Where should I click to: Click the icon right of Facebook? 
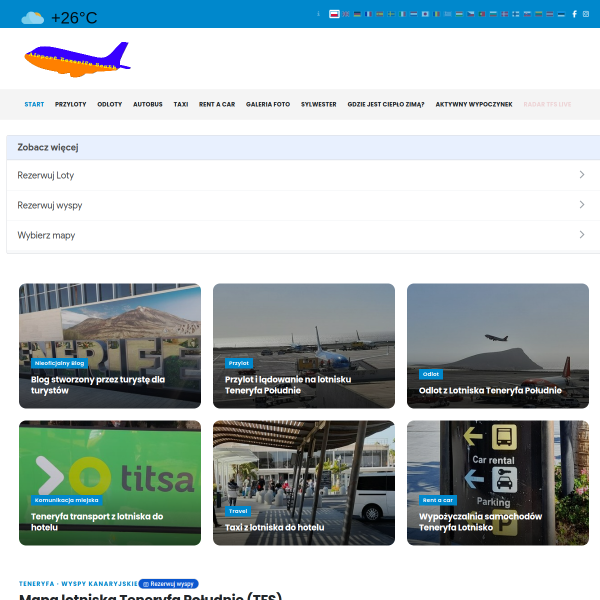pos(586,14)
